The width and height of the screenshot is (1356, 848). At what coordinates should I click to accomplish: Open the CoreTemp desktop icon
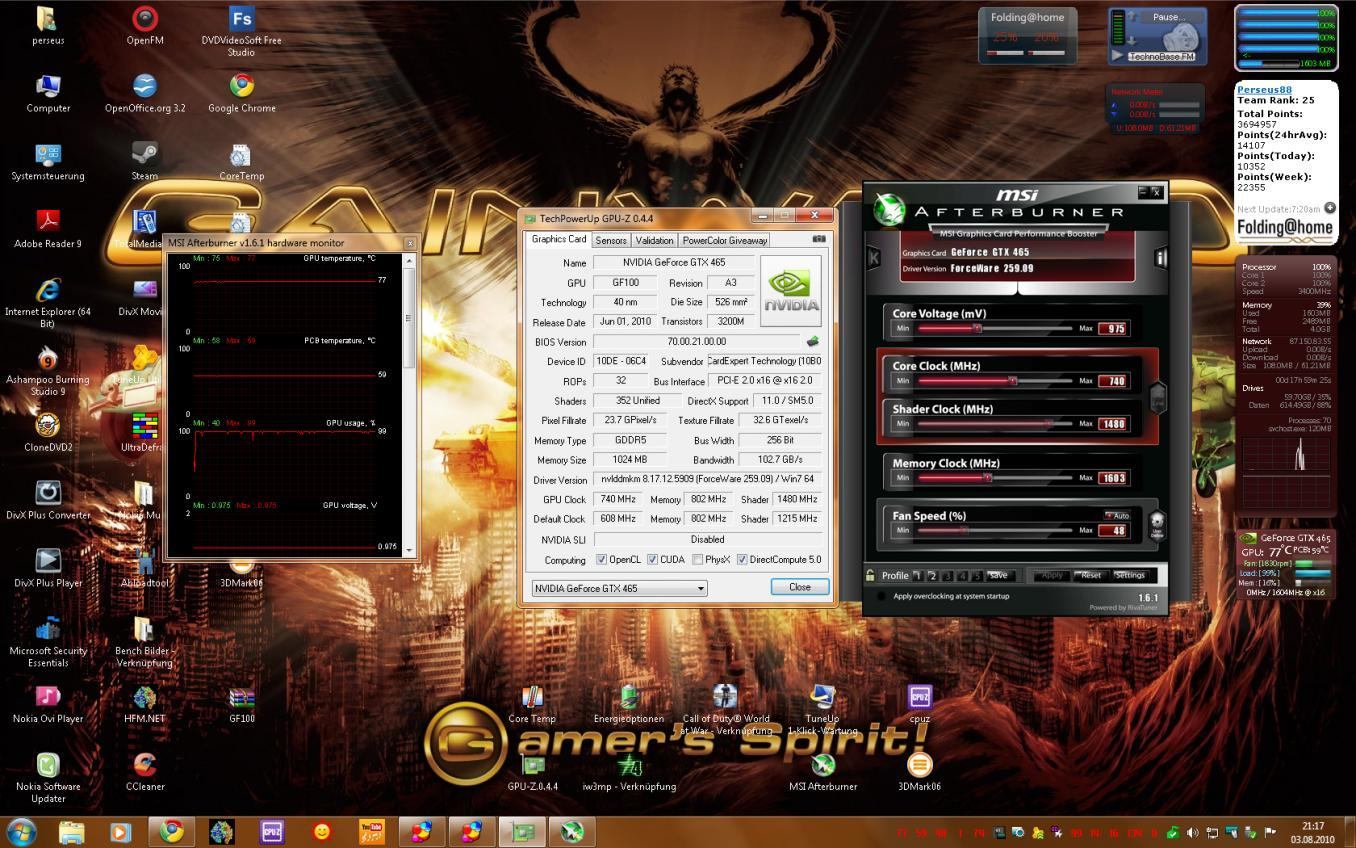241,162
